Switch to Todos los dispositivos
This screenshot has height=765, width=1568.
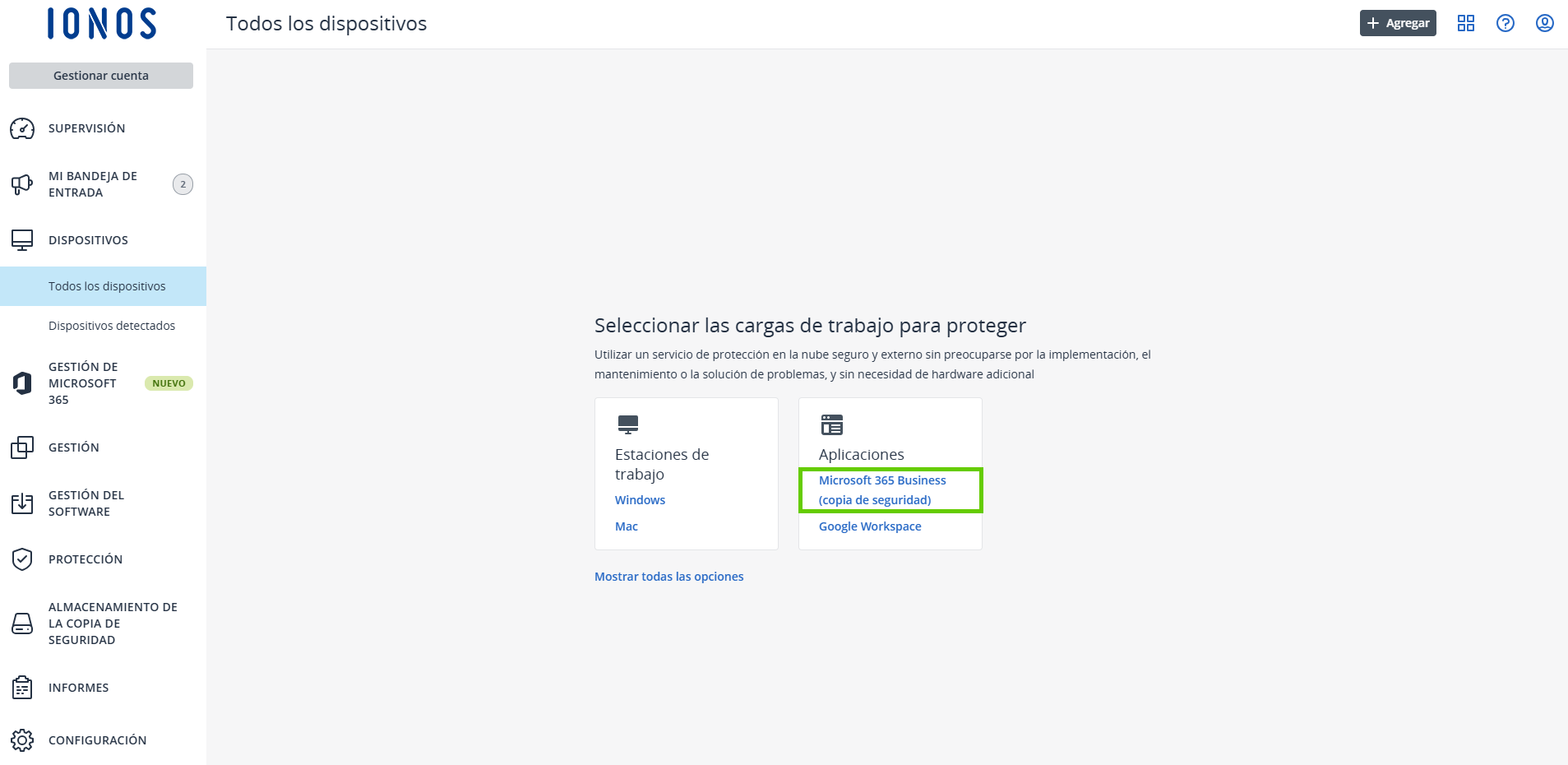(x=107, y=285)
